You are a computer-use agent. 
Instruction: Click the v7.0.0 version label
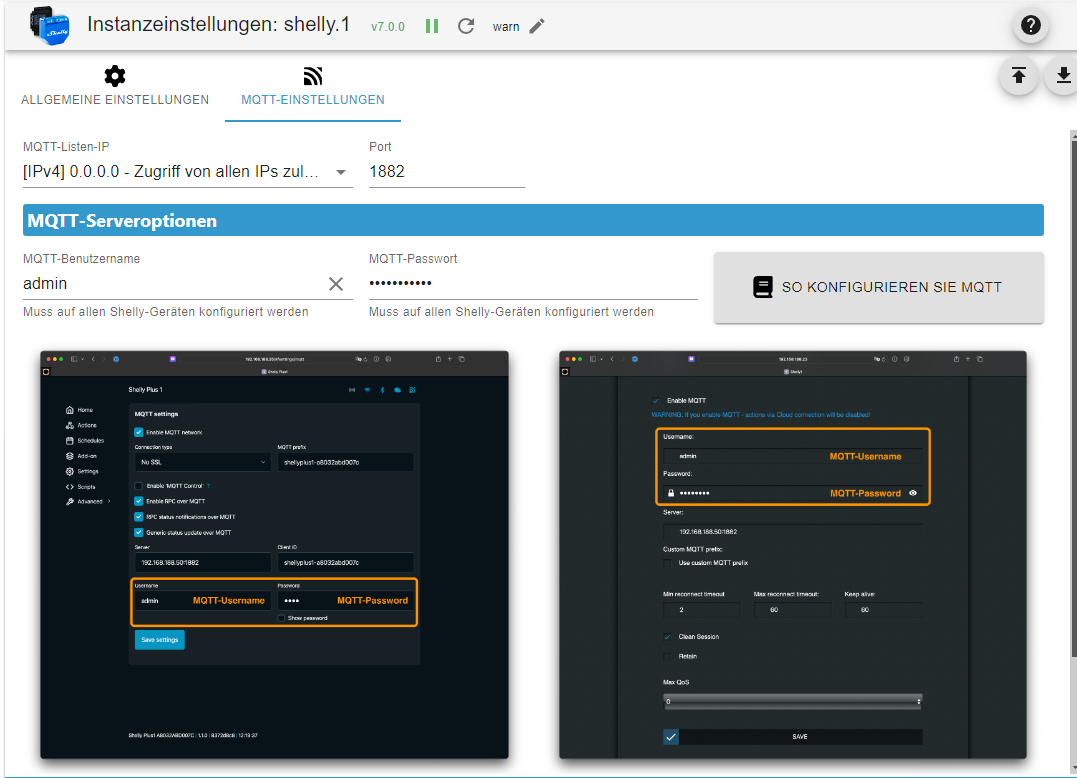pyautogui.click(x=387, y=27)
